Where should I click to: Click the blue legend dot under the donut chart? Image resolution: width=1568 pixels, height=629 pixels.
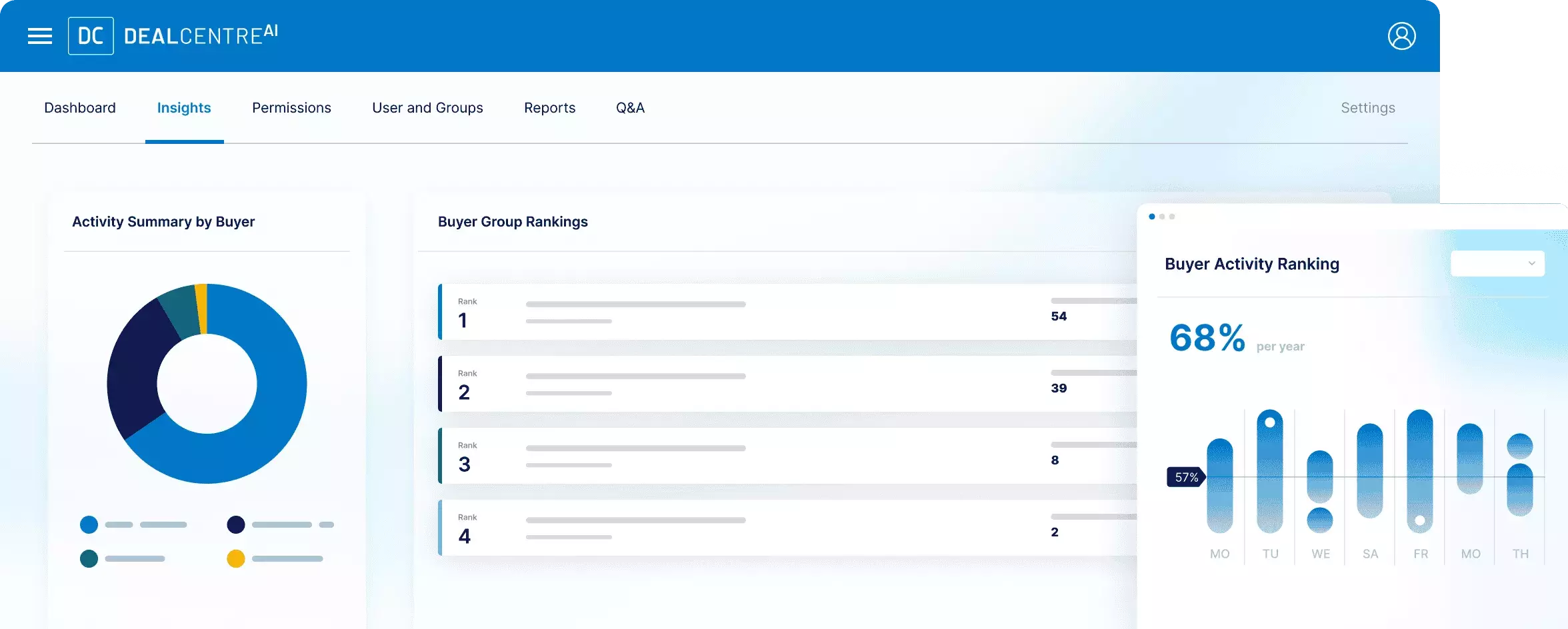[x=89, y=524]
